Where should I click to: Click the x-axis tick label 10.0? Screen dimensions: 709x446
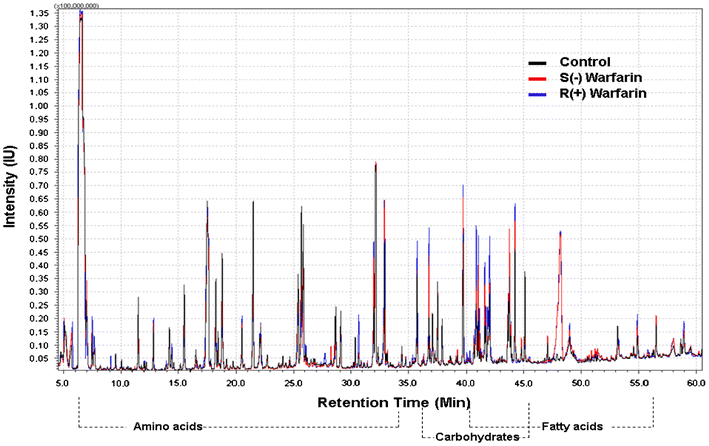(x=120, y=383)
